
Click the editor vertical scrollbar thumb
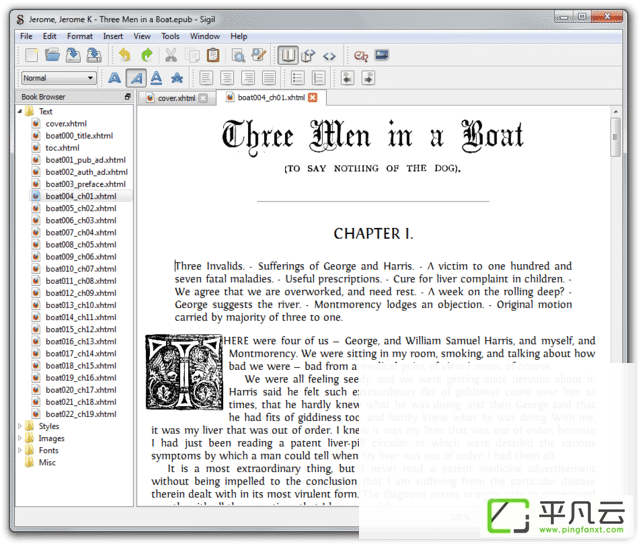pyautogui.click(x=615, y=137)
